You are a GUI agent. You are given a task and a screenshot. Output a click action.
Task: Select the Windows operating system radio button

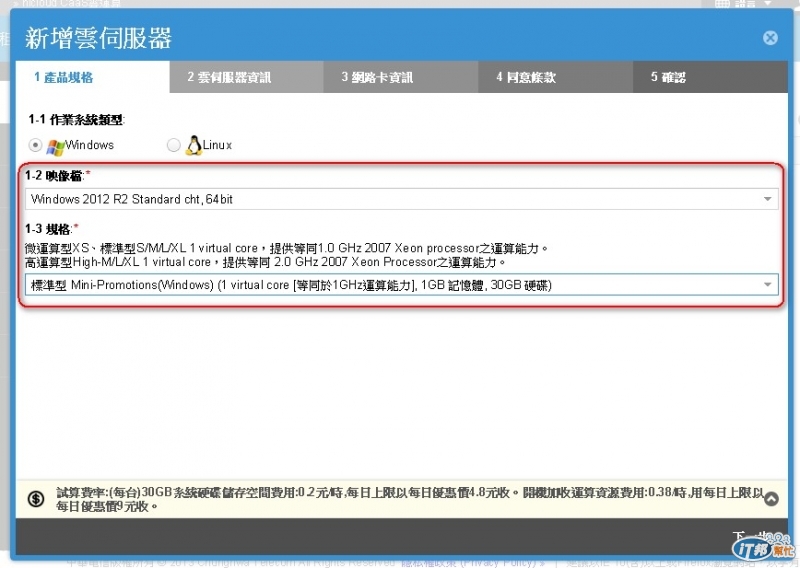point(35,145)
